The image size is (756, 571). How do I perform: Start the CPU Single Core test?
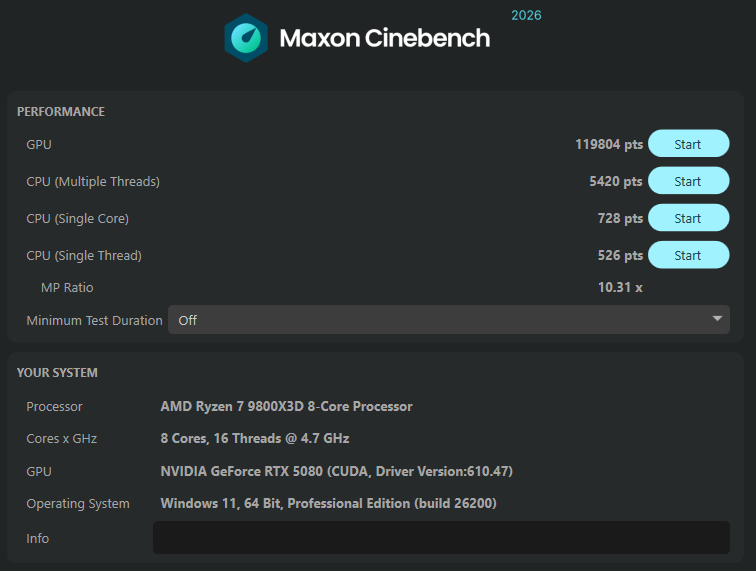click(688, 218)
